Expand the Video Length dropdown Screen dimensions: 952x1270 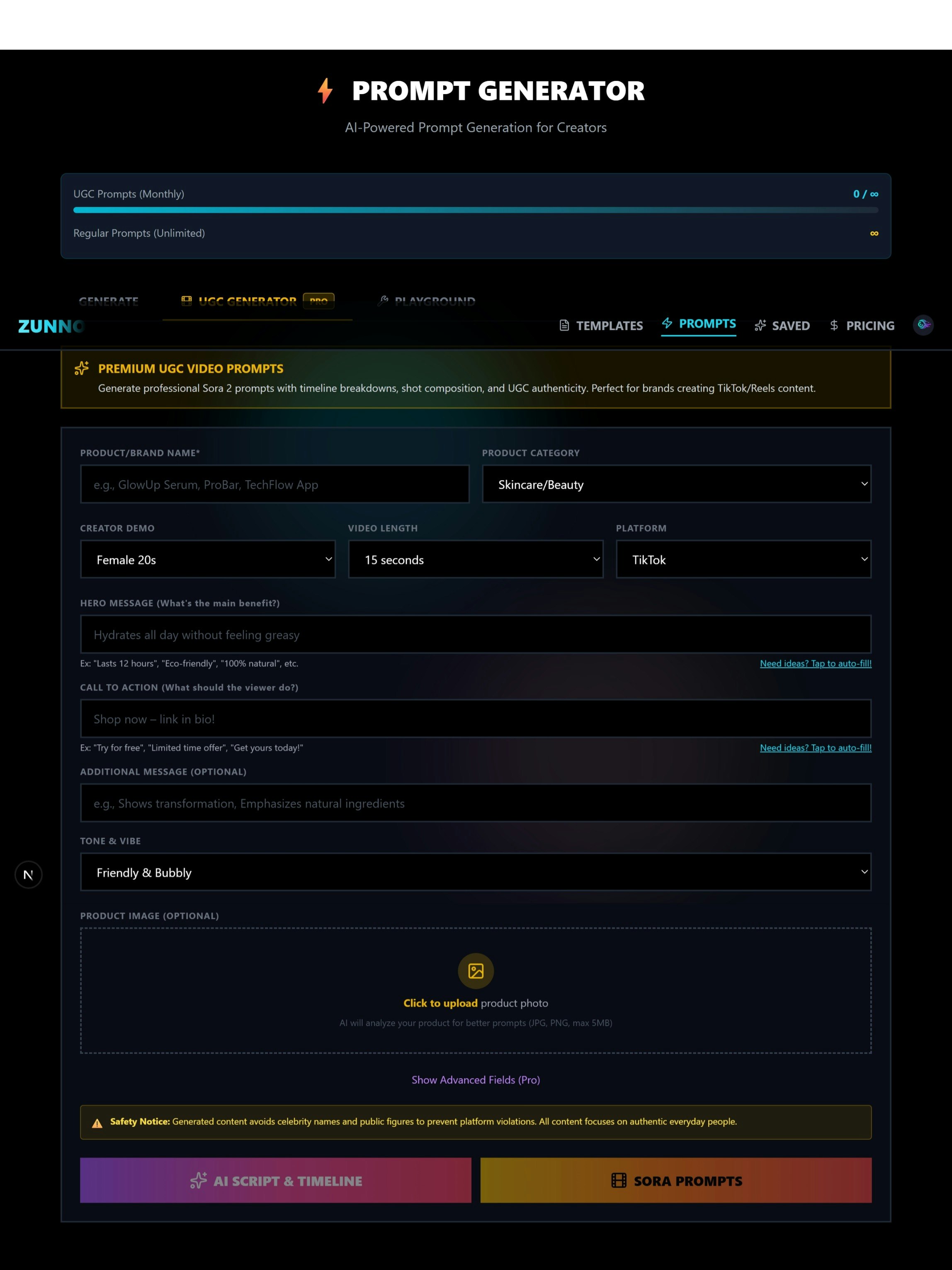coord(476,559)
